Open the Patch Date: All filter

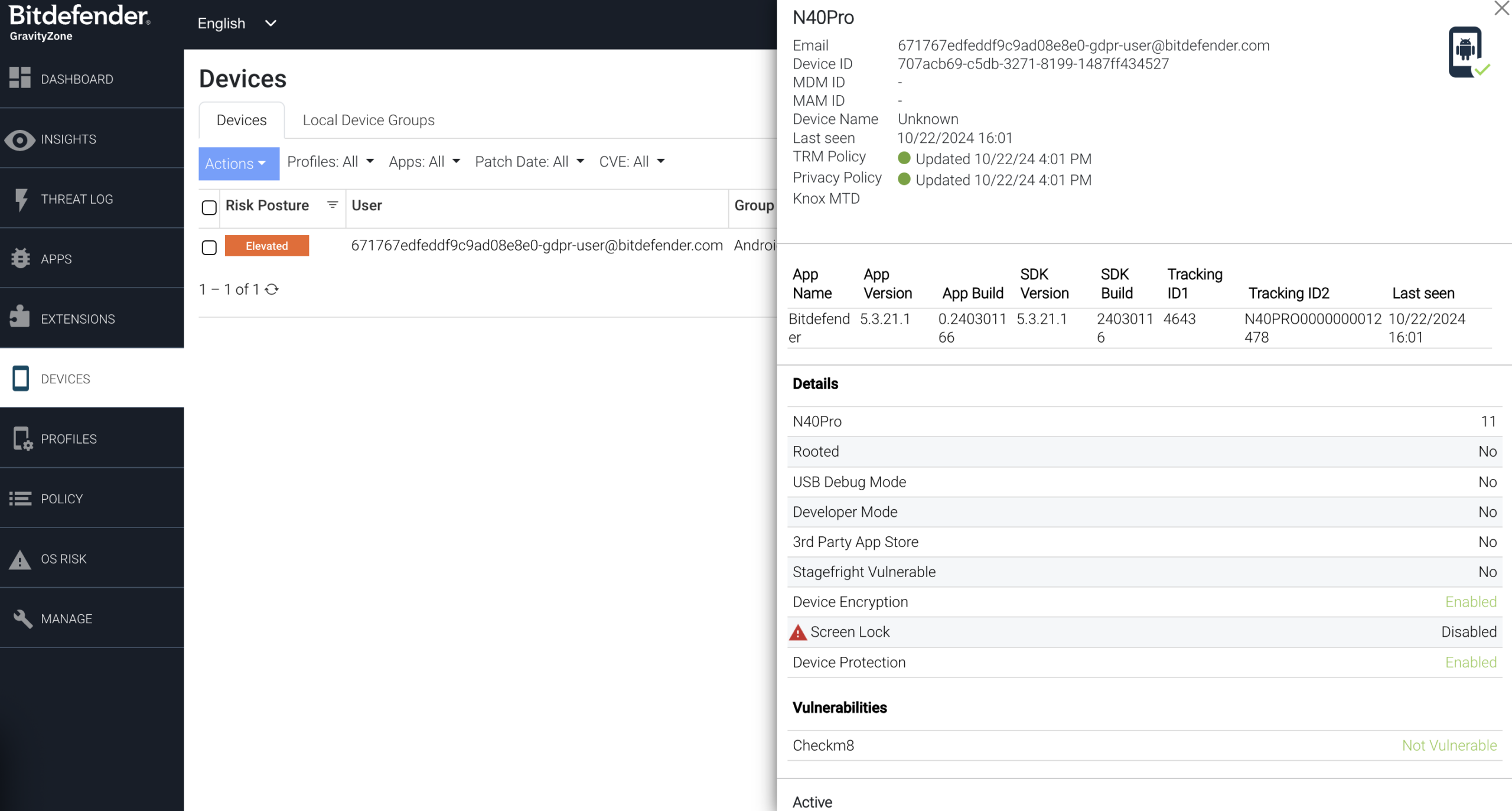pos(529,162)
